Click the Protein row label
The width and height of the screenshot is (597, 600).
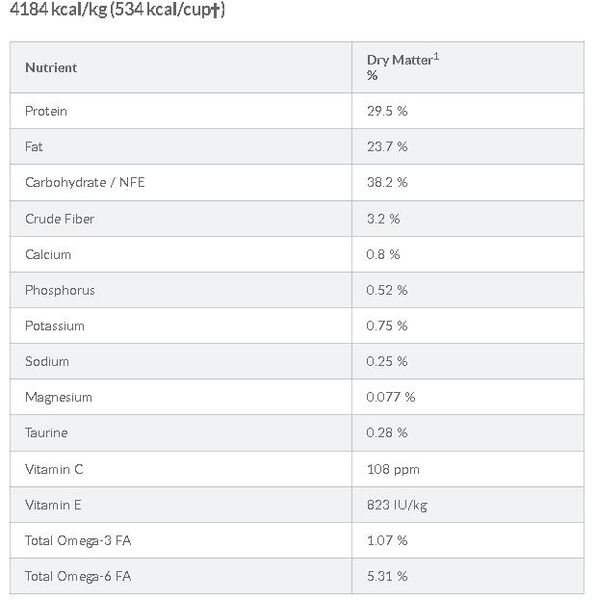click(x=46, y=111)
